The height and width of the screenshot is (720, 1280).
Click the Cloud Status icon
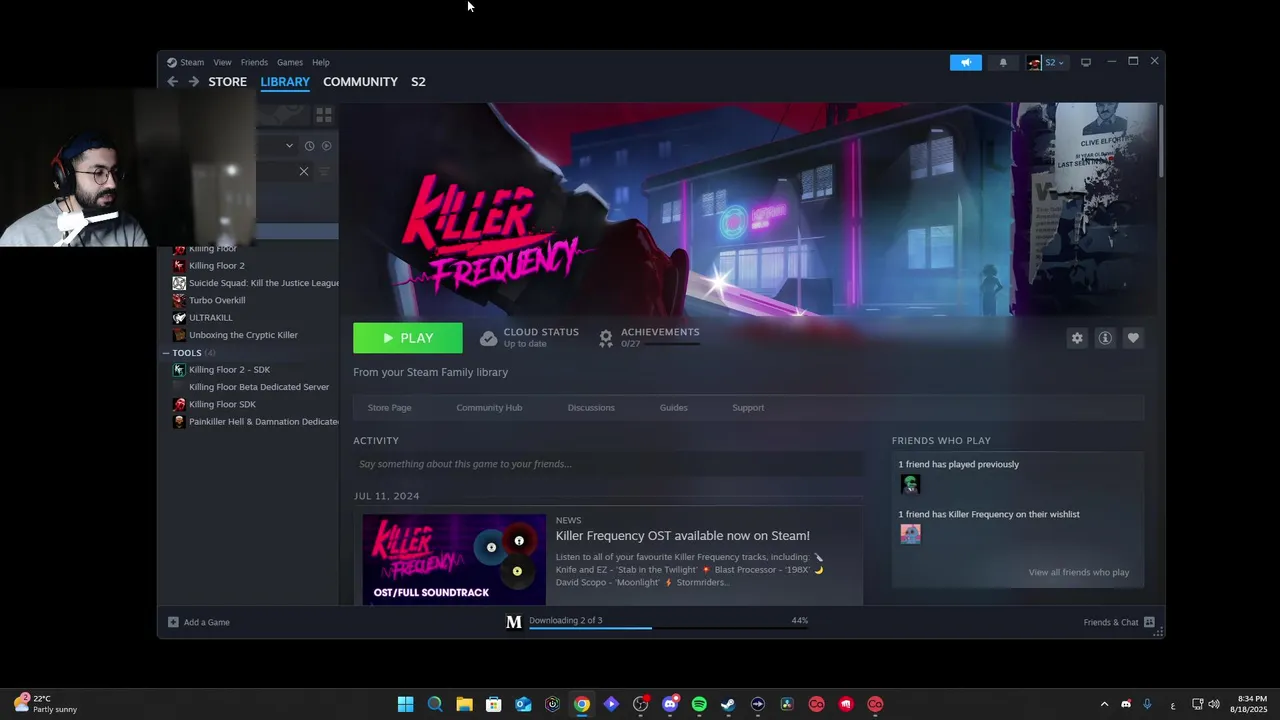(488, 338)
